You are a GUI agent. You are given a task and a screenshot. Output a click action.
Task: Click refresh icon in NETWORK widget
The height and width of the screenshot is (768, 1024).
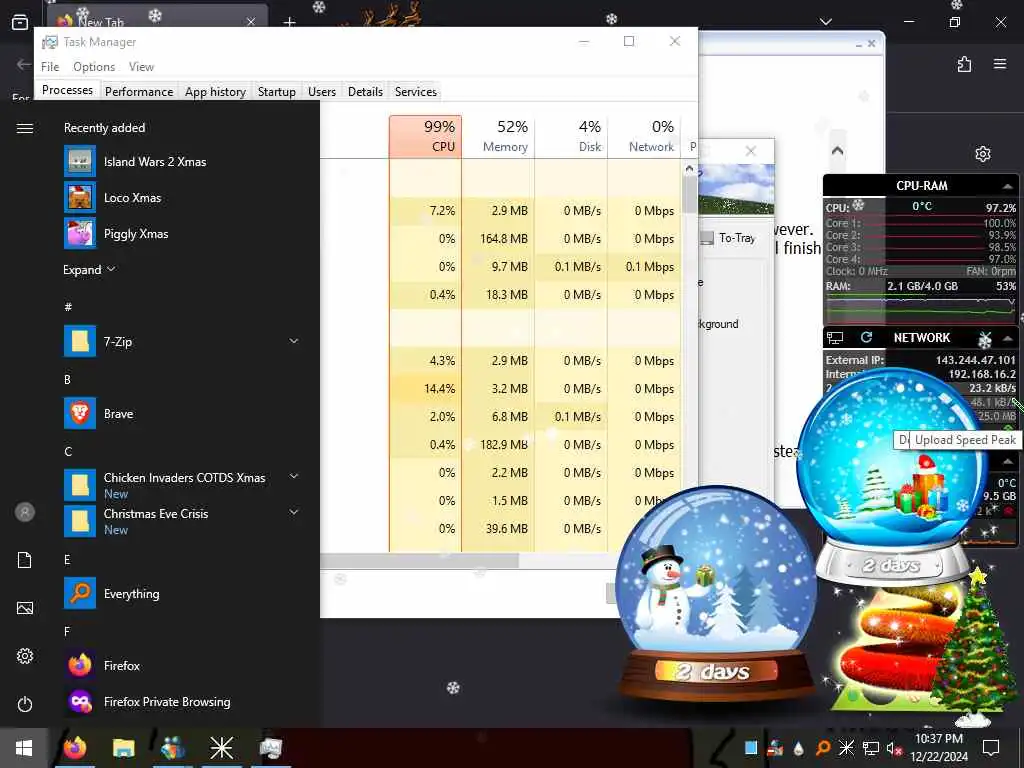tap(867, 337)
